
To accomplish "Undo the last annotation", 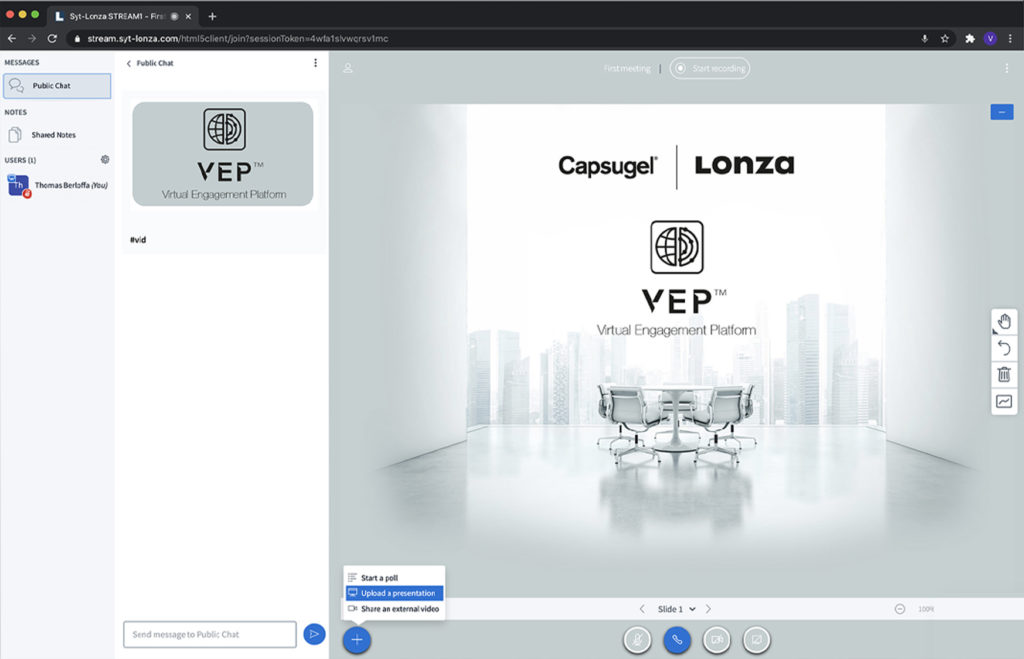I will coord(1004,348).
